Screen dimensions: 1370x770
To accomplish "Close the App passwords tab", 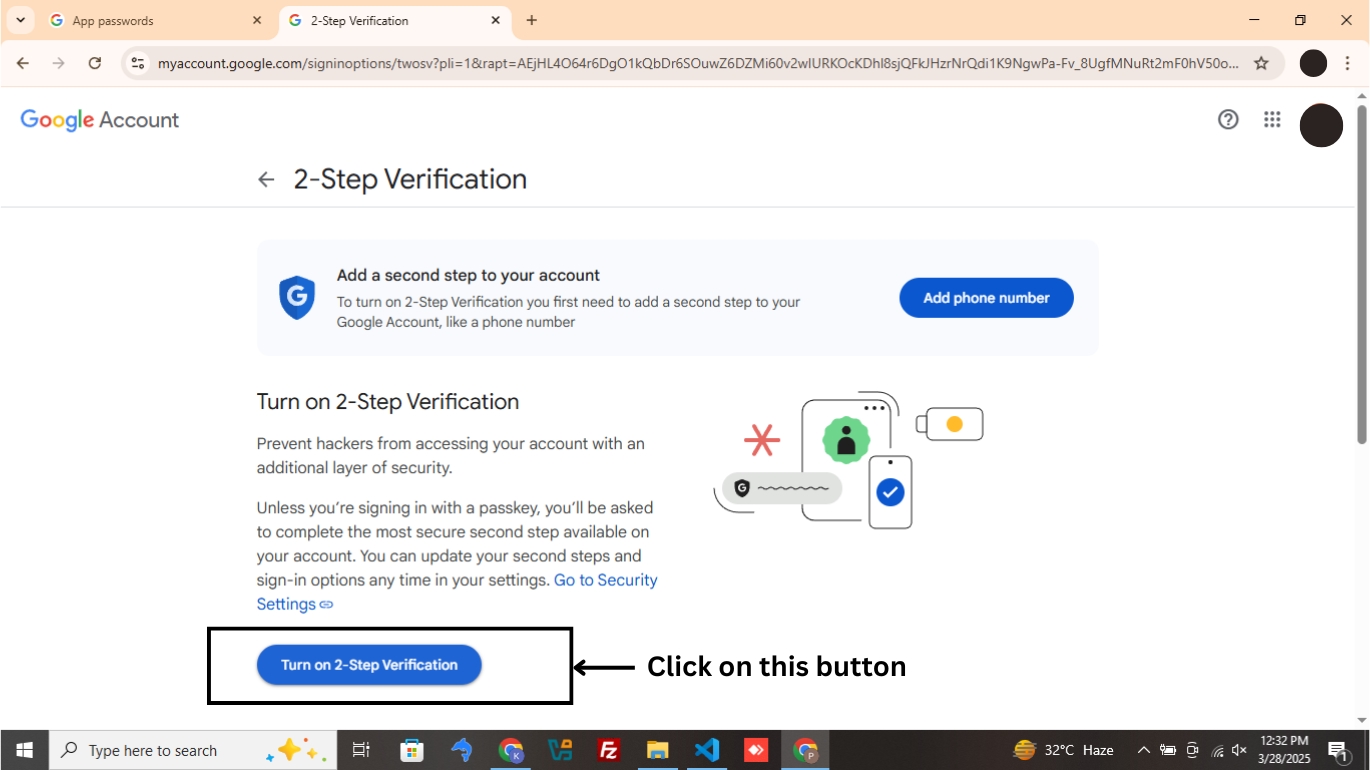I will tap(257, 20).
